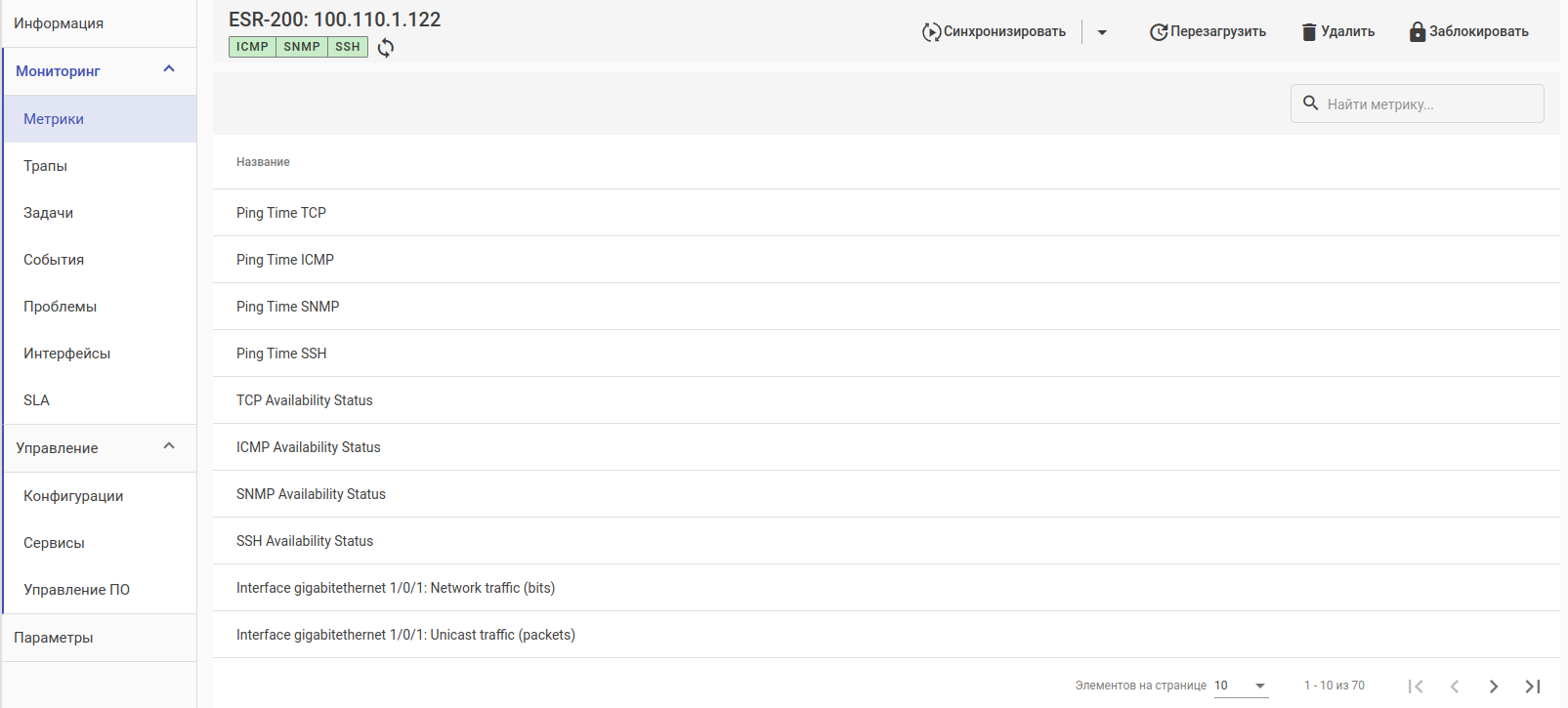1568x708 pixels.
Task: Click the search magnifier icon
Action: coord(1311,104)
